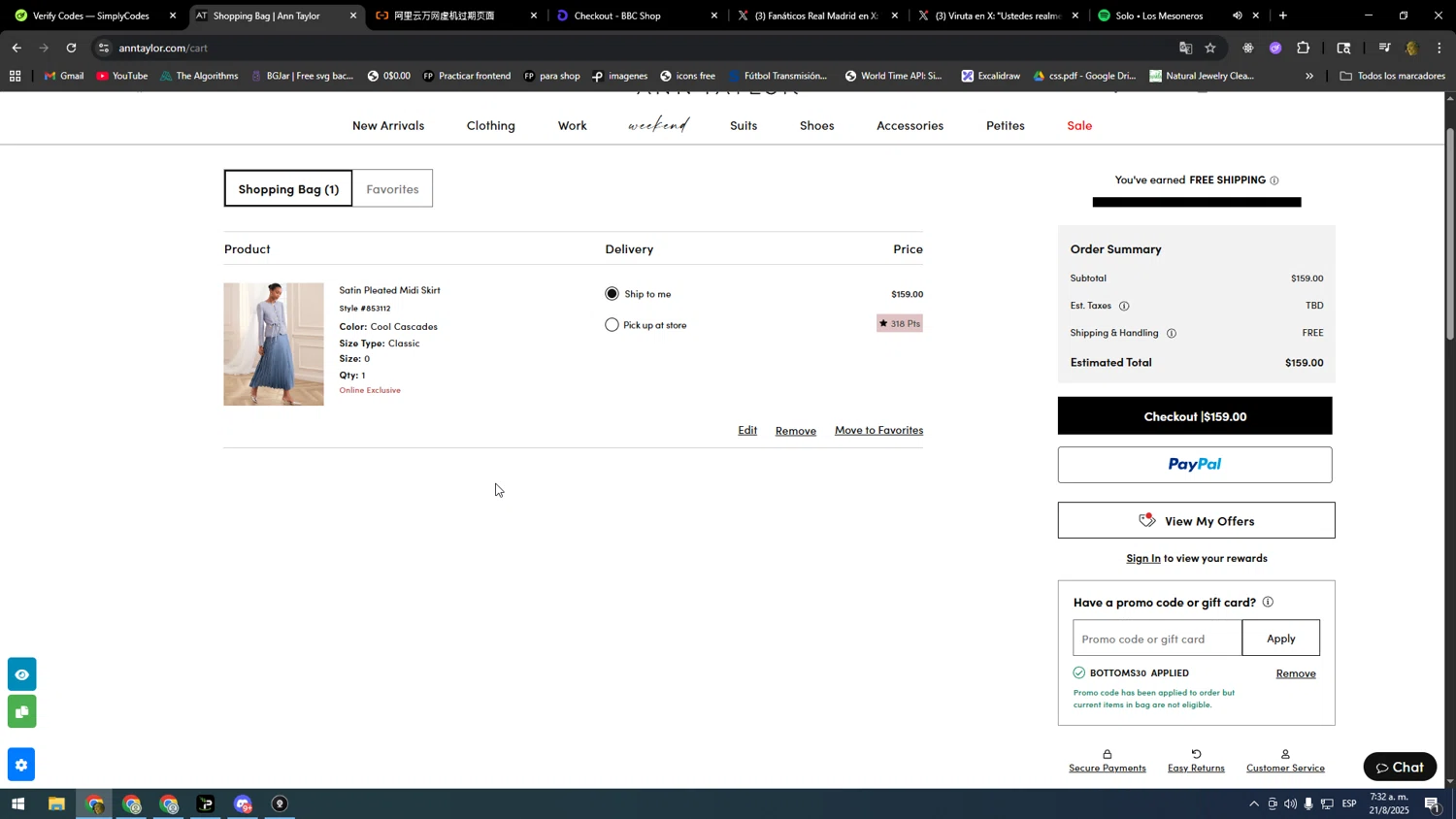The image size is (1456, 819).
Task: Open the Chrome profile avatar
Action: 1412,48
